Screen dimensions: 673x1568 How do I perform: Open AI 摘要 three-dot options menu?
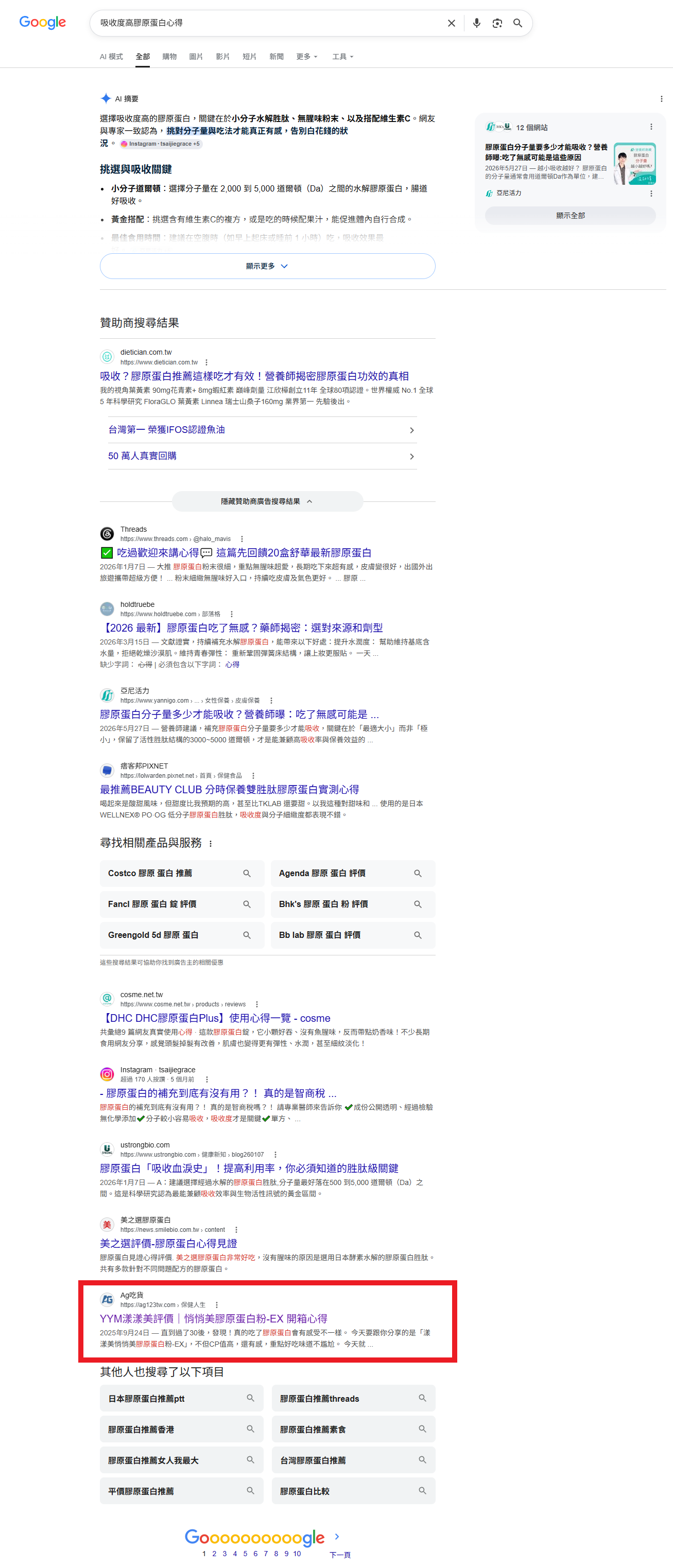coord(662,99)
